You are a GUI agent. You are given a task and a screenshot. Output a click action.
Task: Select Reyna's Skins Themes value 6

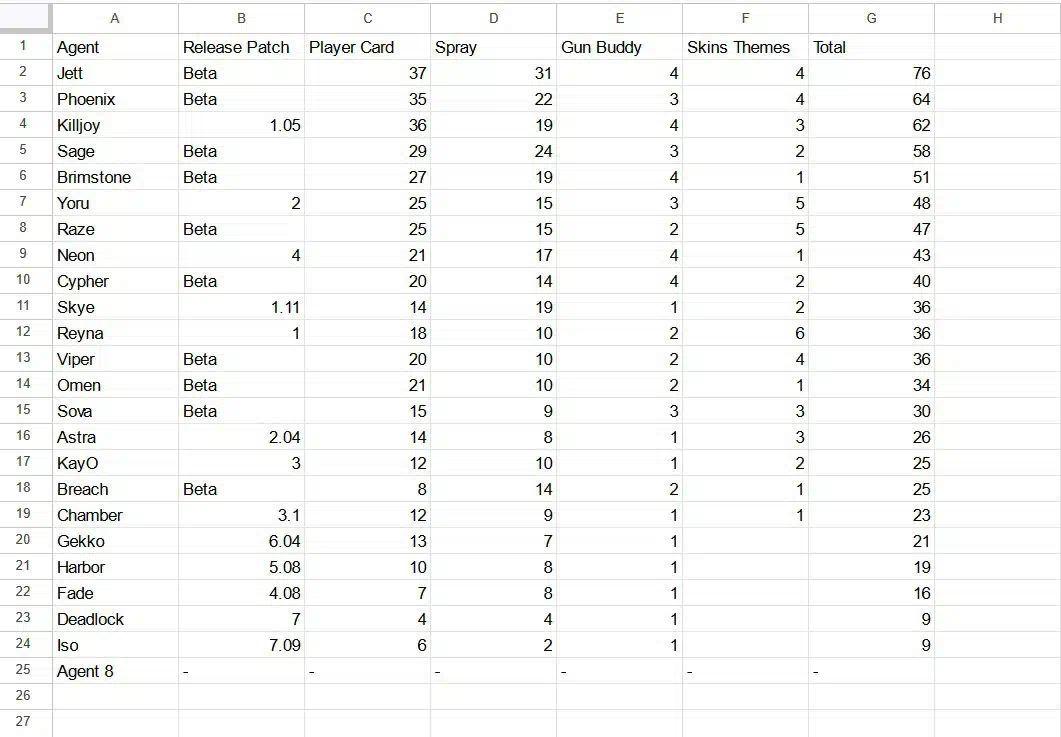click(x=745, y=333)
